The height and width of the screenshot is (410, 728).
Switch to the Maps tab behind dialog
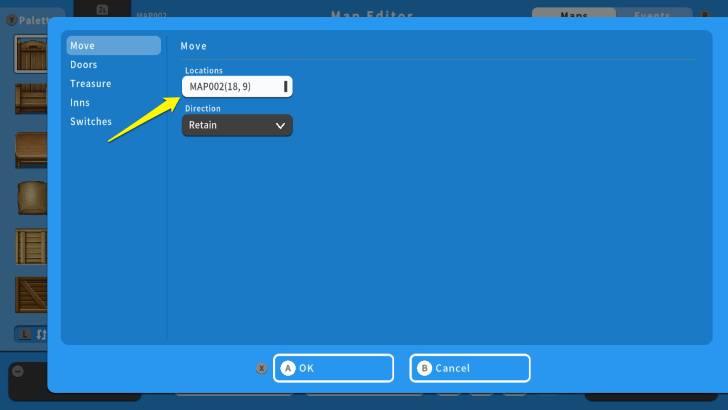(574, 14)
